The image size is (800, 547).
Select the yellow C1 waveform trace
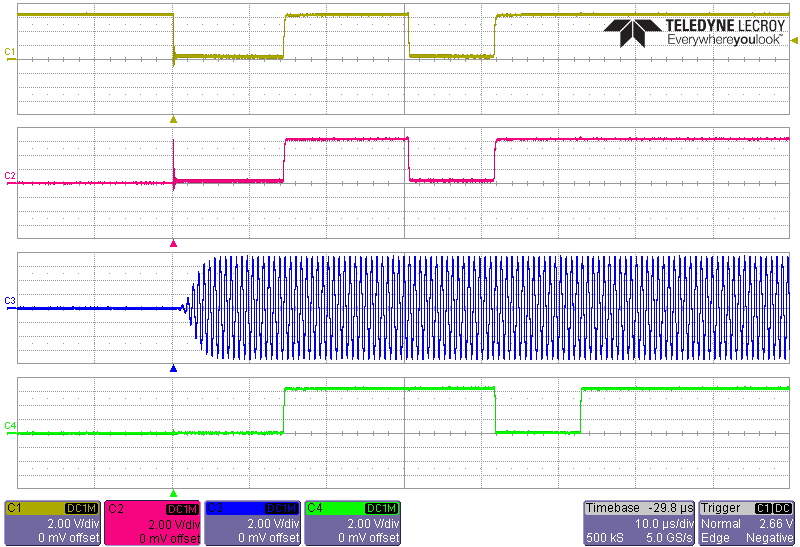[x=230, y=56]
